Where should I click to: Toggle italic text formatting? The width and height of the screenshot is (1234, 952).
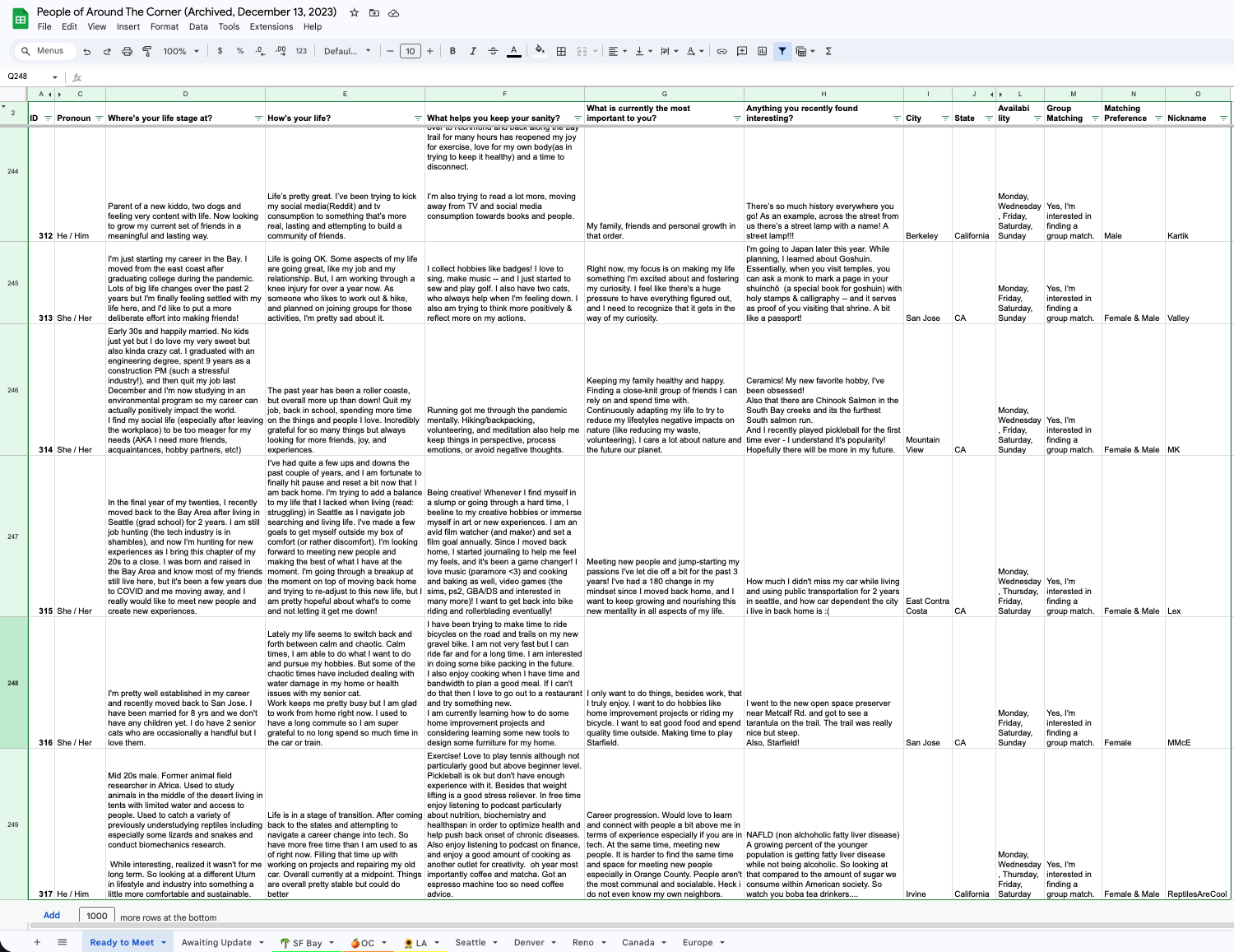473,51
